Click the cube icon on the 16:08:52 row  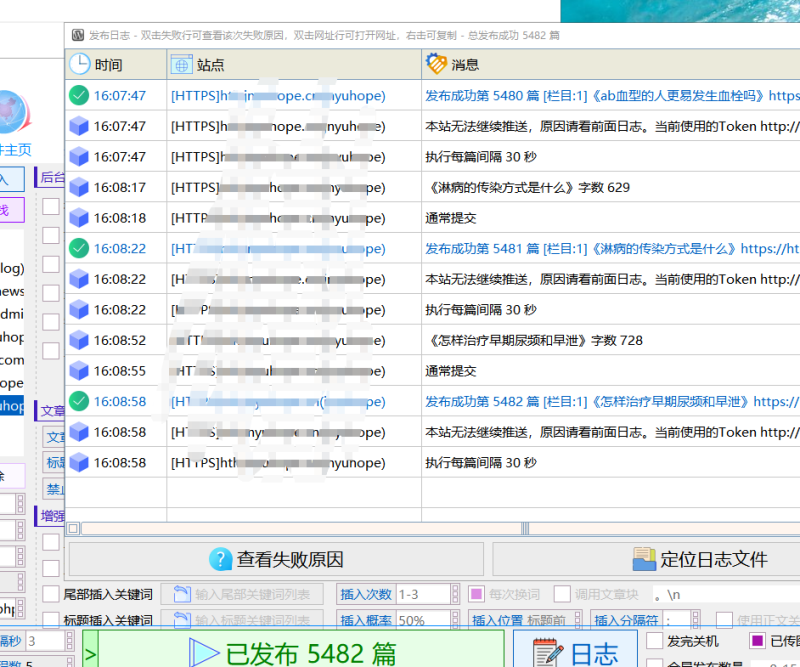point(79,340)
